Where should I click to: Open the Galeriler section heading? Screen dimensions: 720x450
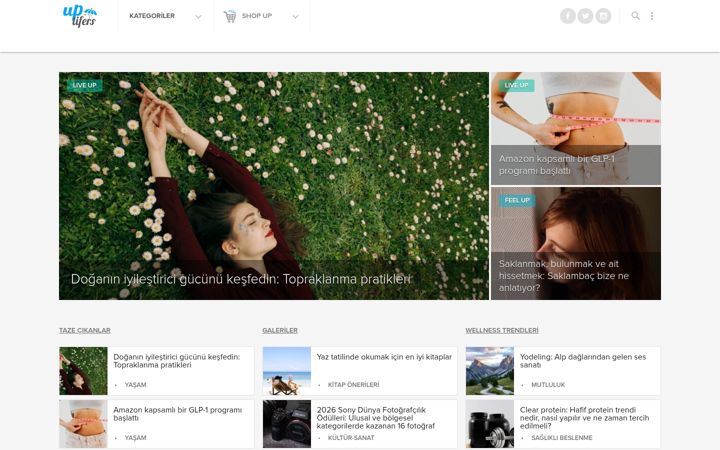[280, 330]
